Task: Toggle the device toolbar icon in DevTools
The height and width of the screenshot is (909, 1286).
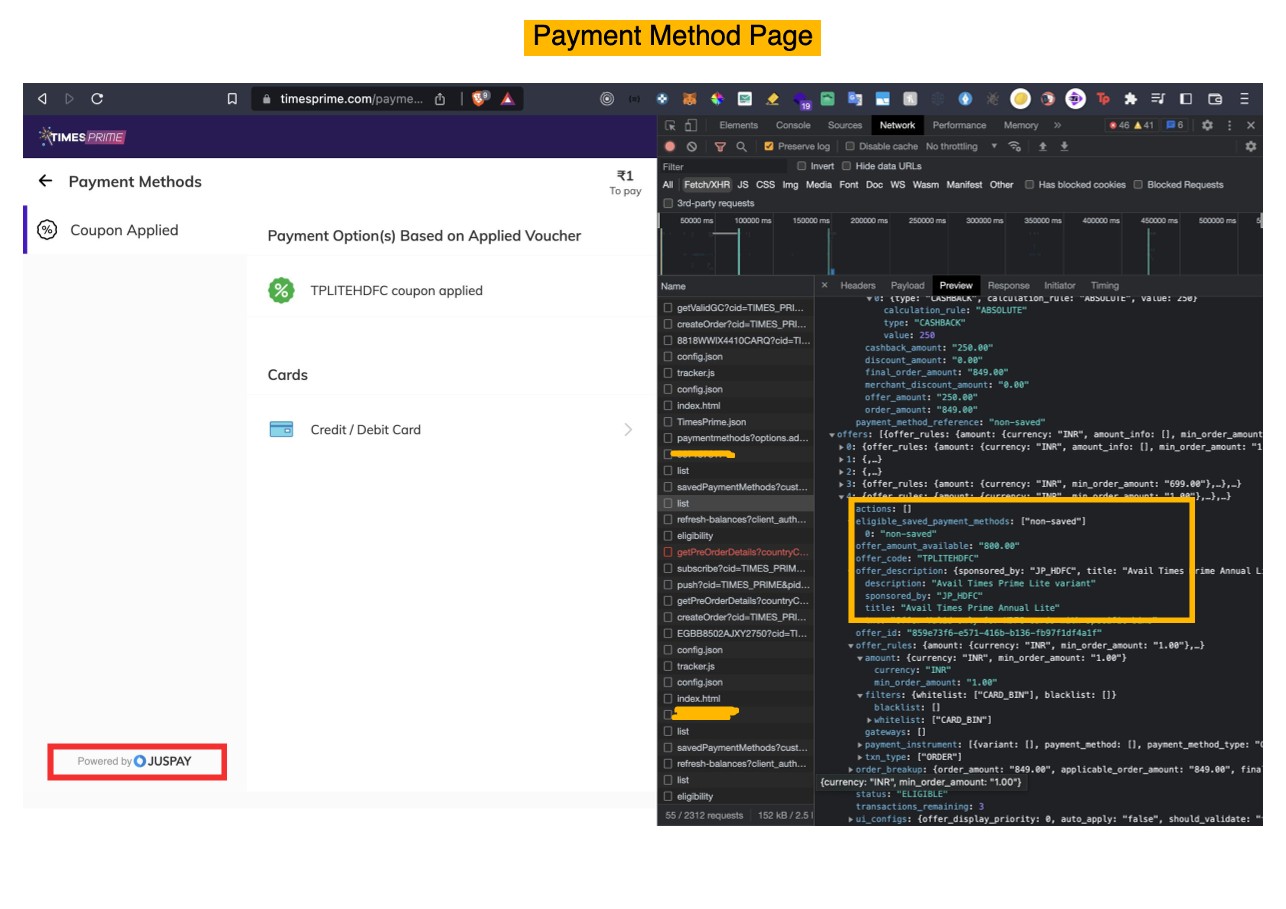Action: 690,125
